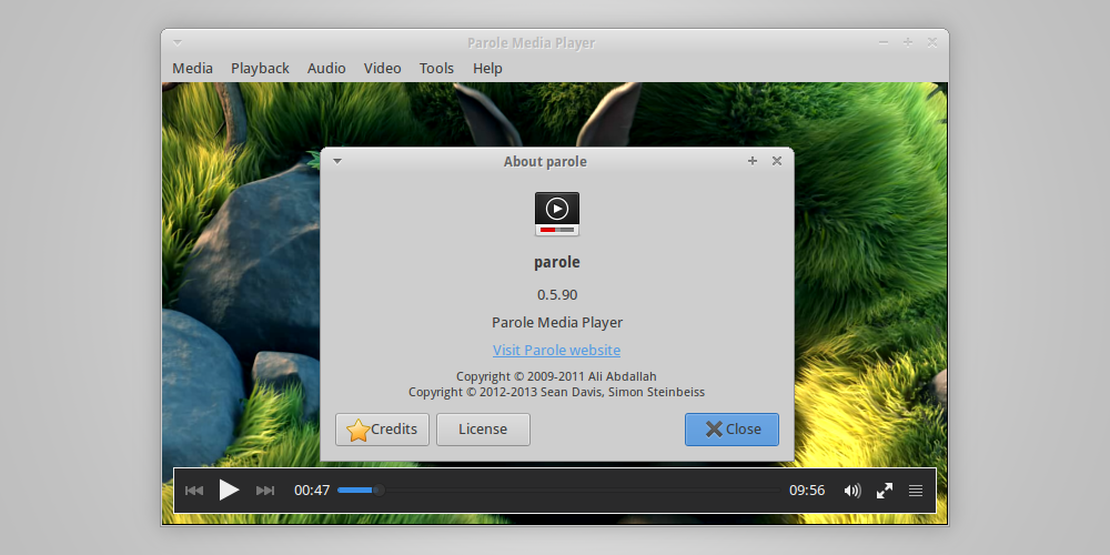Click the elapsed time 00:47
This screenshot has height=555, width=1110.
click(312, 490)
